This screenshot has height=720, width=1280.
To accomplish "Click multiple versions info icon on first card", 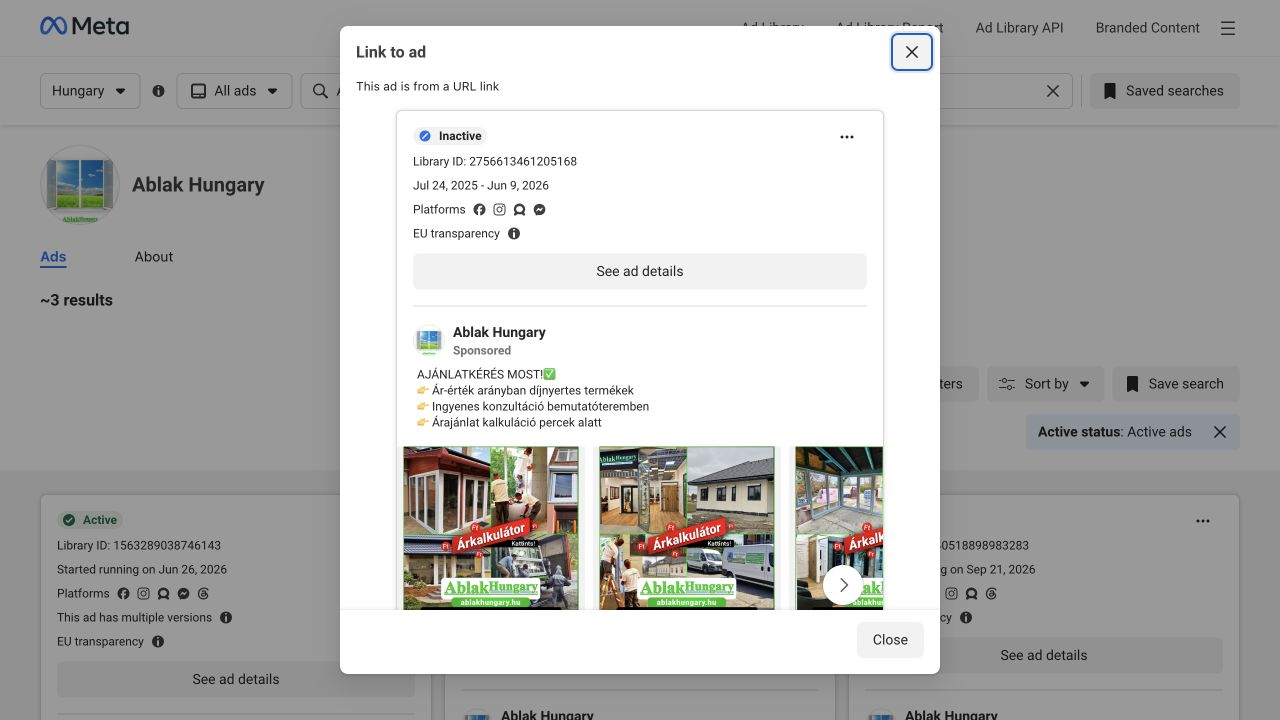I will (226, 618).
